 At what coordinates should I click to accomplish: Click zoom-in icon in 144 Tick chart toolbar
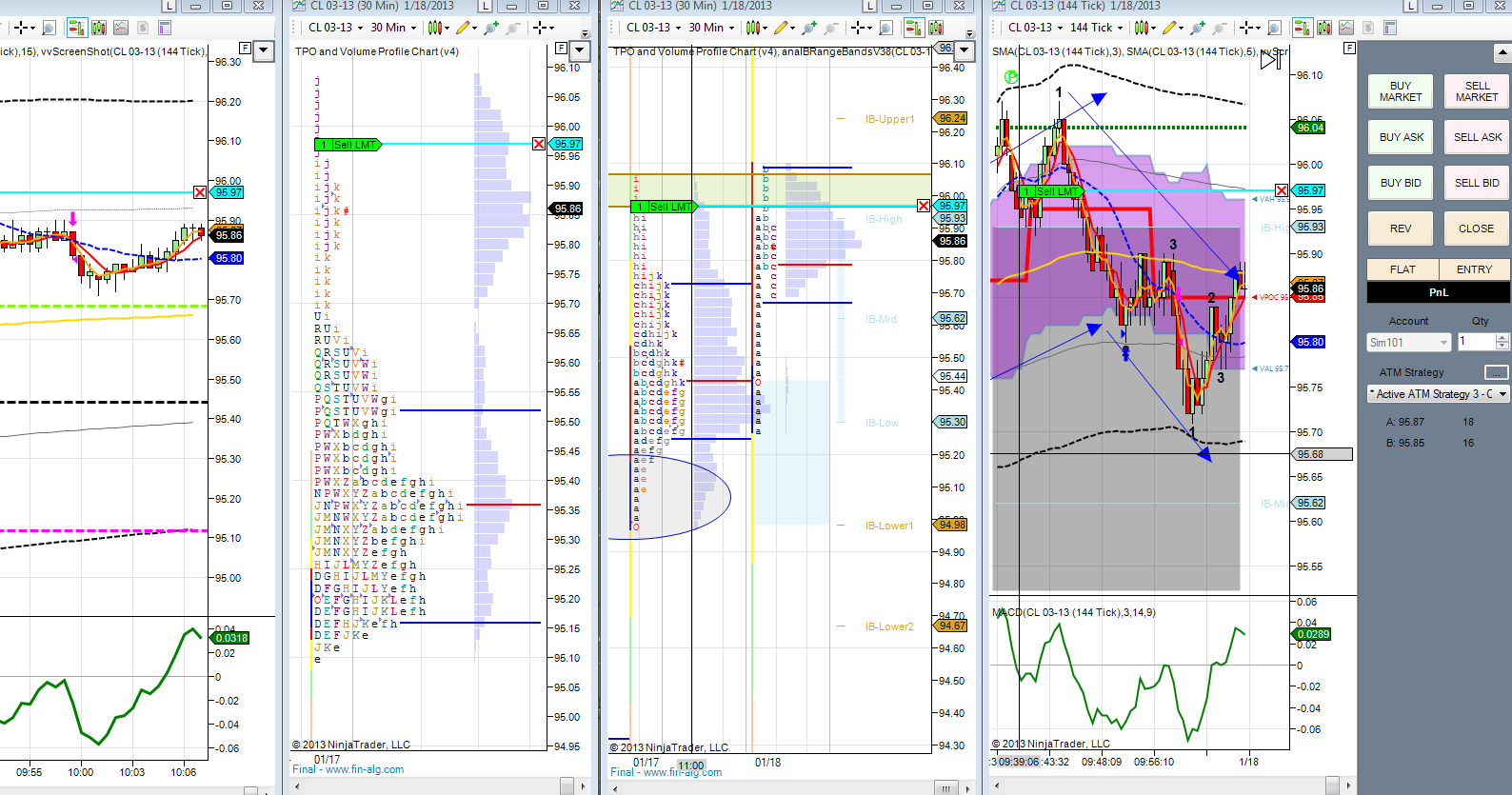click(x=1197, y=28)
